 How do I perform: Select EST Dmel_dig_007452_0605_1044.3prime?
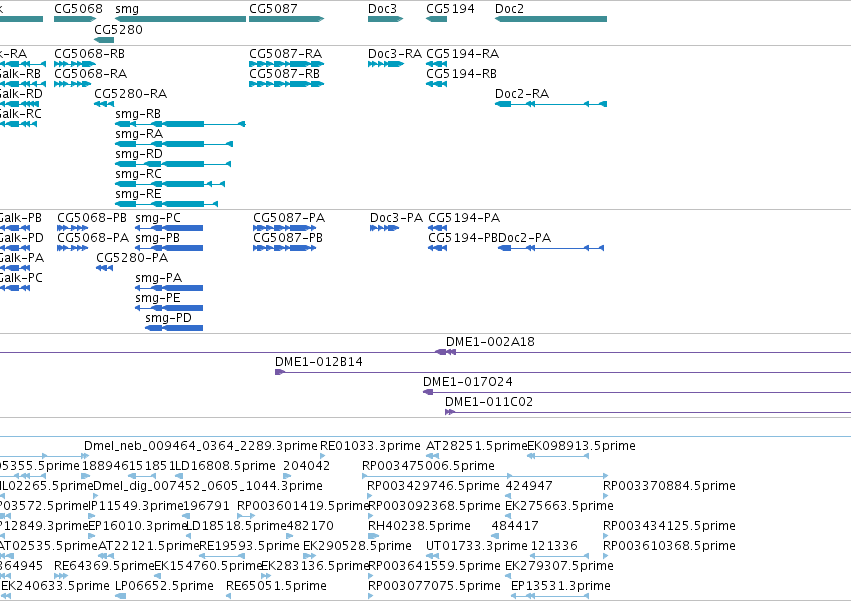click(208, 486)
